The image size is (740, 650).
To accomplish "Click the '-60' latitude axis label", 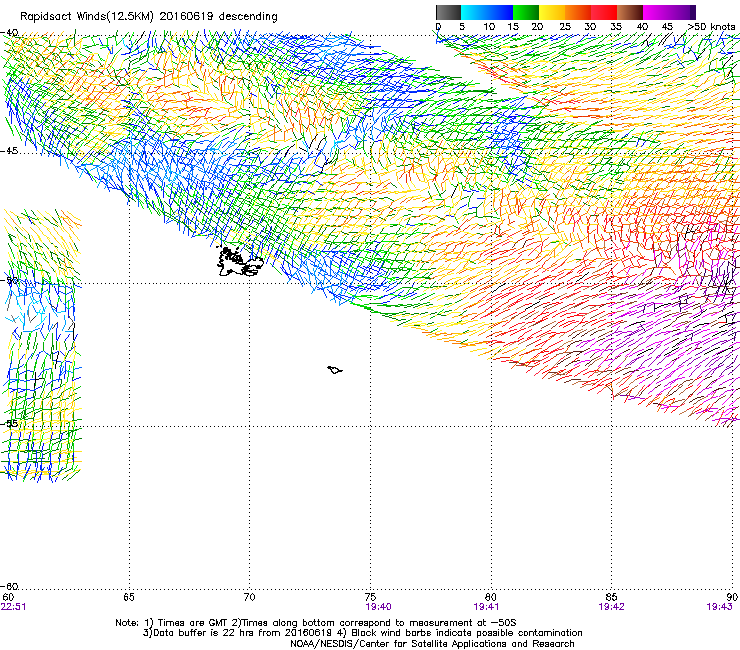I will coord(9,586).
